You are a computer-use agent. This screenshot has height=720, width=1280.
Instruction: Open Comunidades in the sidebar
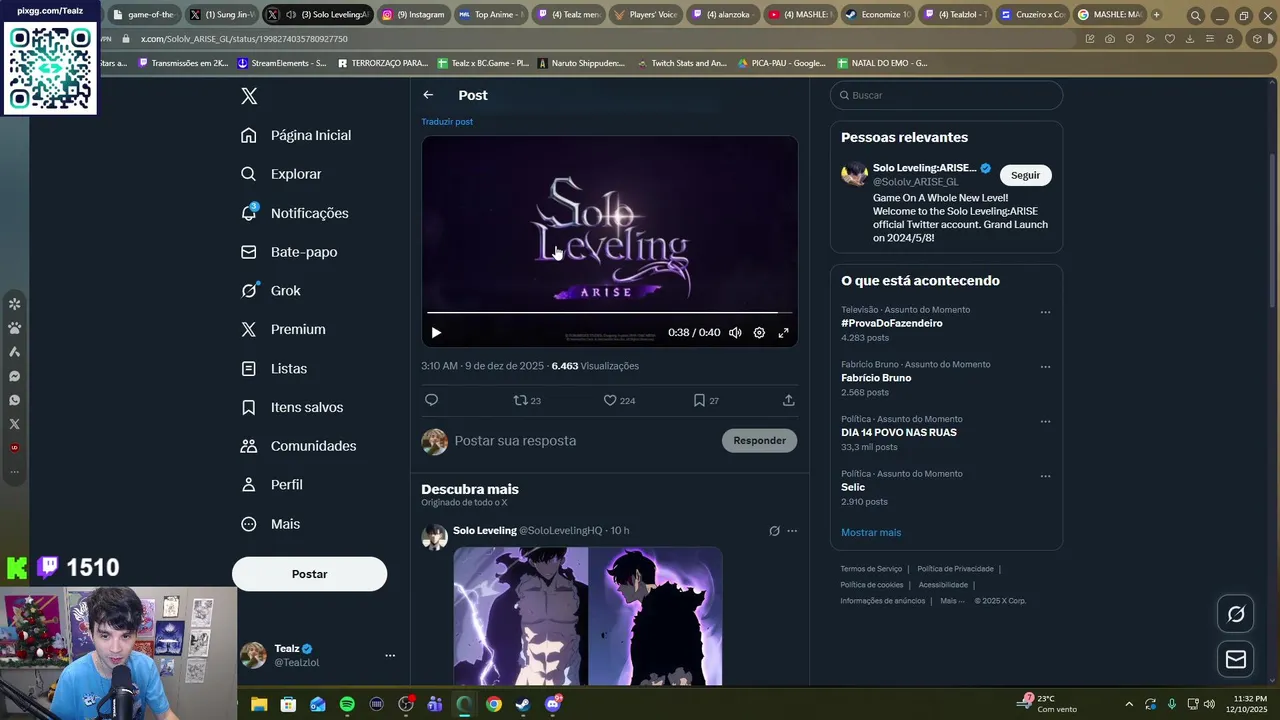pyautogui.click(x=298, y=446)
